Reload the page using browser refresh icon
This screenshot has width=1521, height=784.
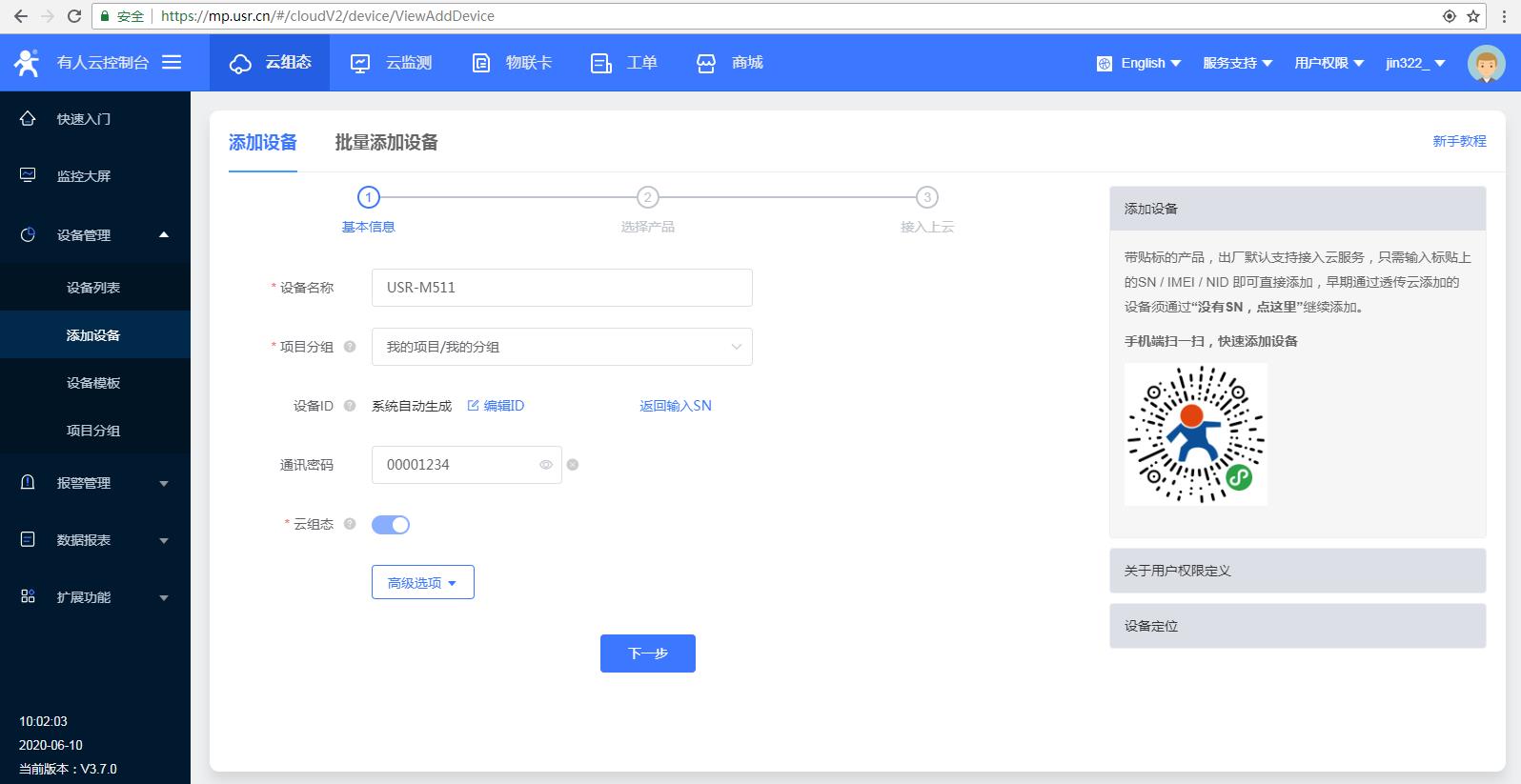click(74, 16)
